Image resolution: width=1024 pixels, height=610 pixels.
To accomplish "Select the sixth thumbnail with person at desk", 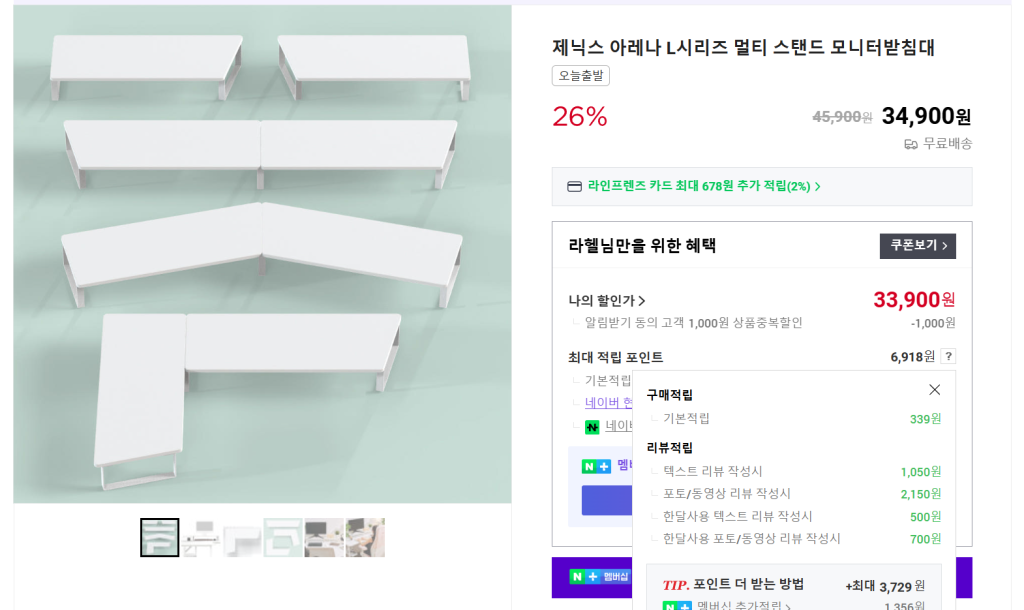I will pos(365,538).
